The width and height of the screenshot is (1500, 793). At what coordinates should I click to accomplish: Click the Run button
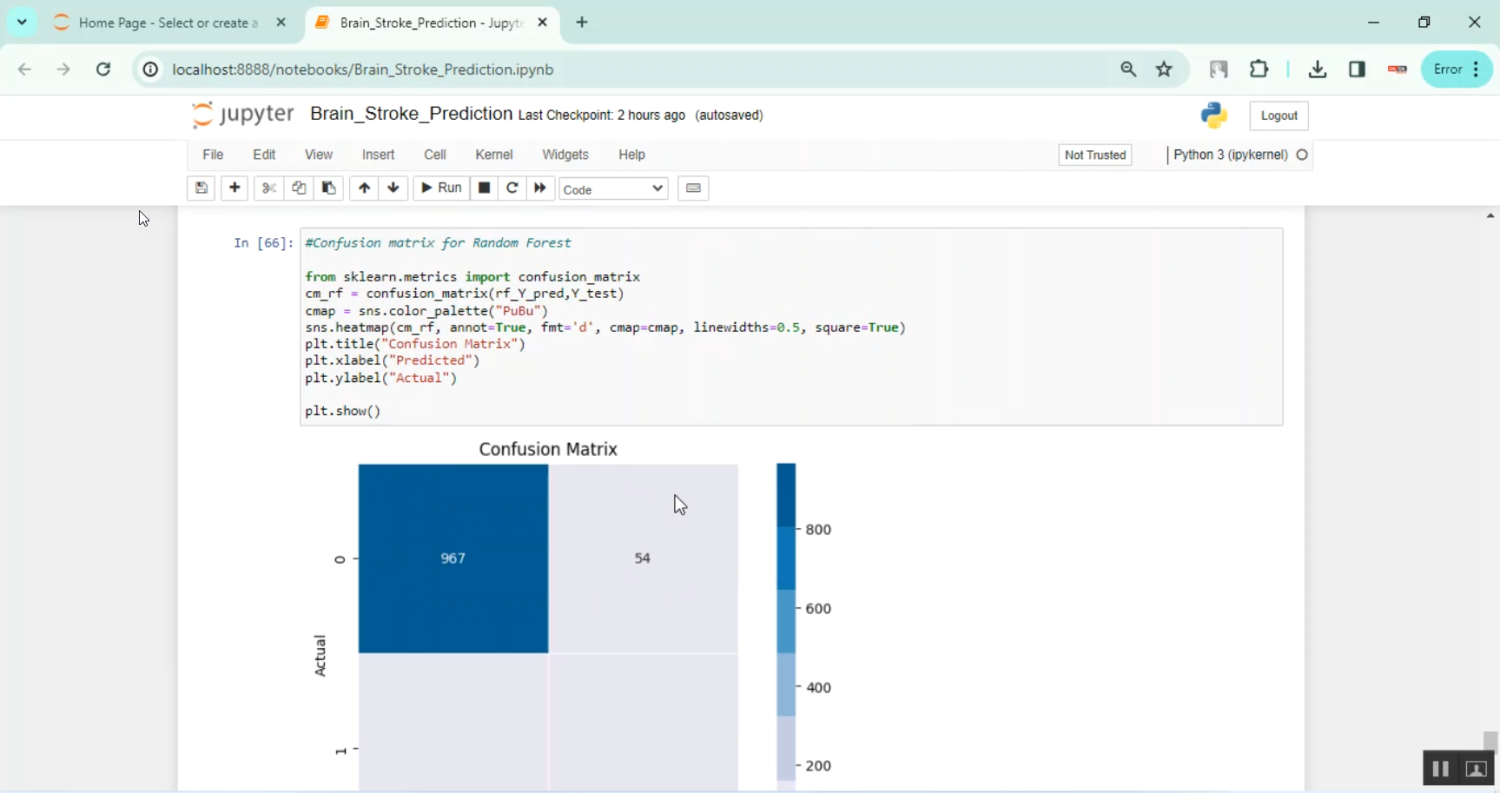point(441,188)
